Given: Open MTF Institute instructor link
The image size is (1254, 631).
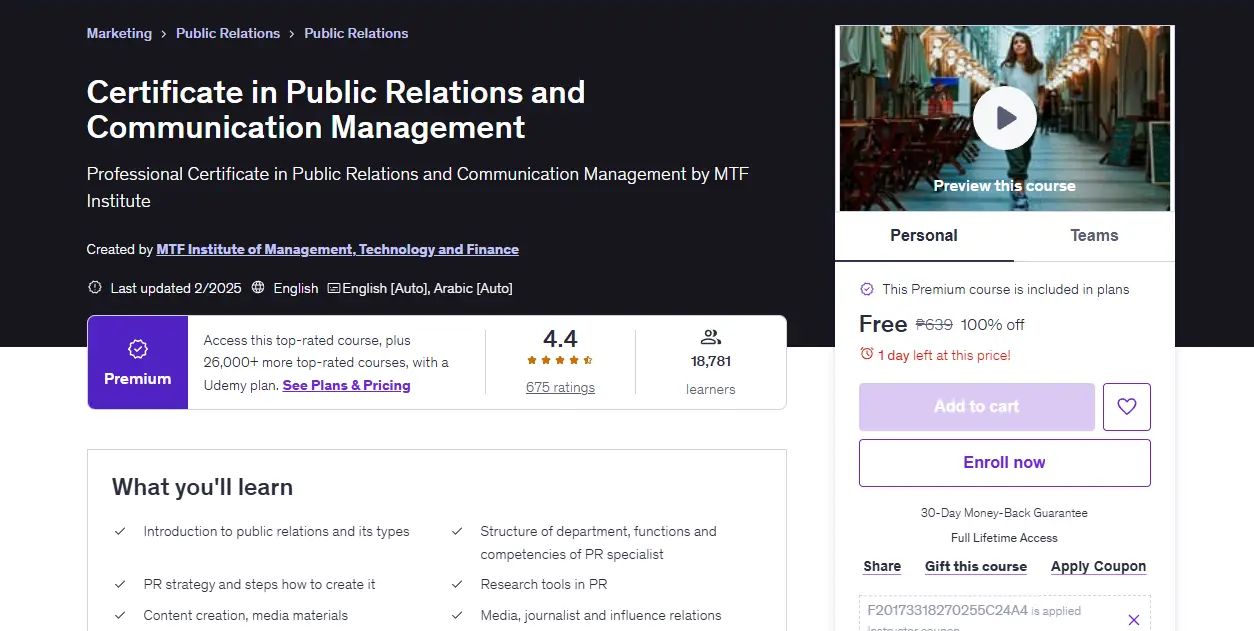Looking at the screenshot, I should pos(338,249).
